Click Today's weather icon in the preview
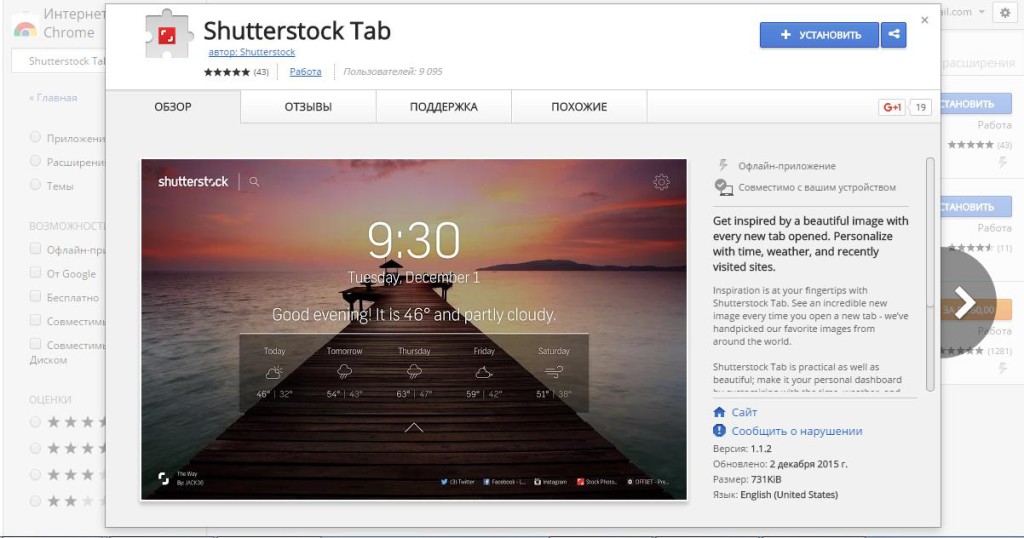The image size is (1024, 538). pyautogui.click(x=274, y=373)
